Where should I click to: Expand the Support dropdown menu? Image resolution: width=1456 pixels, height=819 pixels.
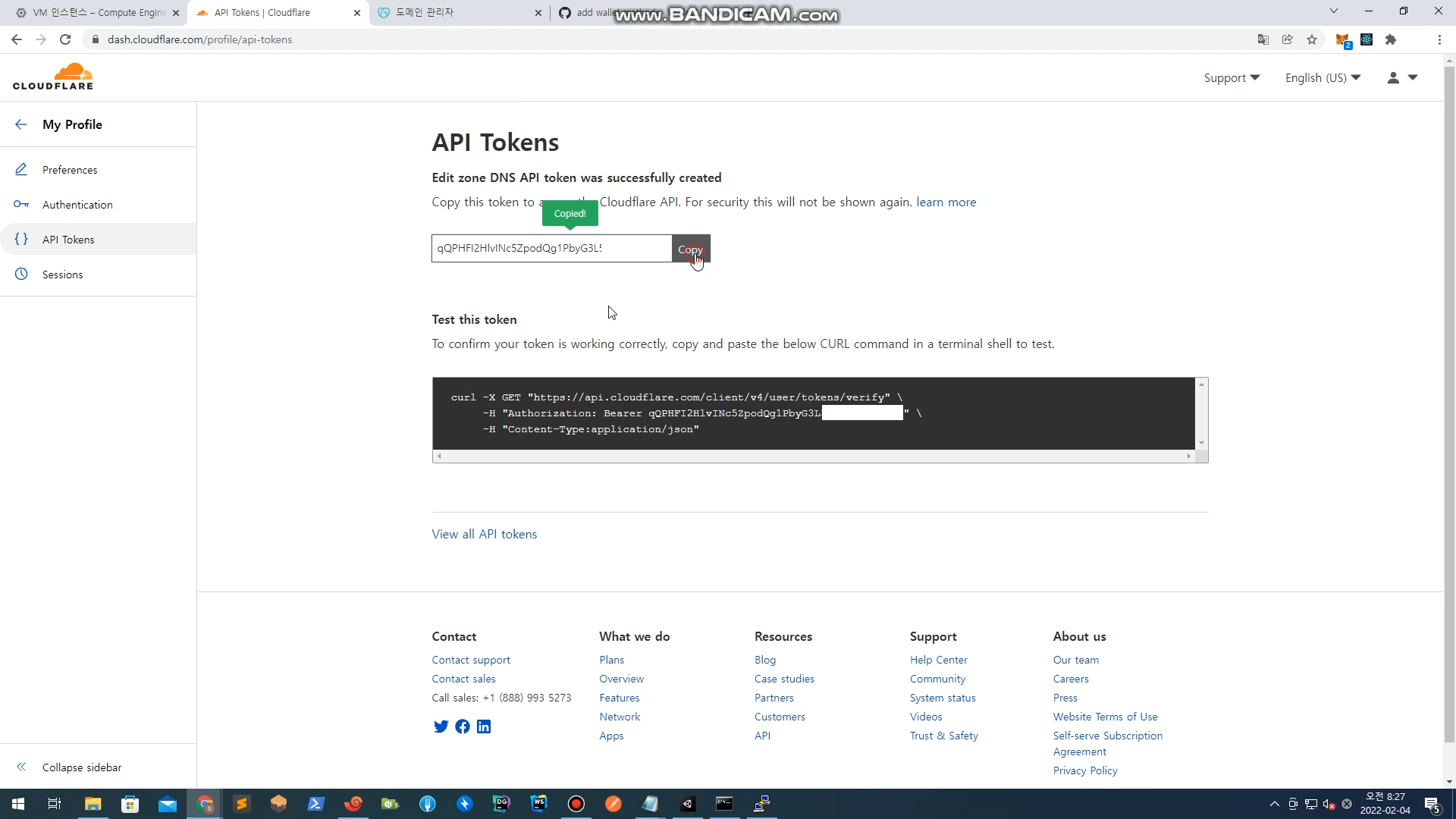[1232, 77]
